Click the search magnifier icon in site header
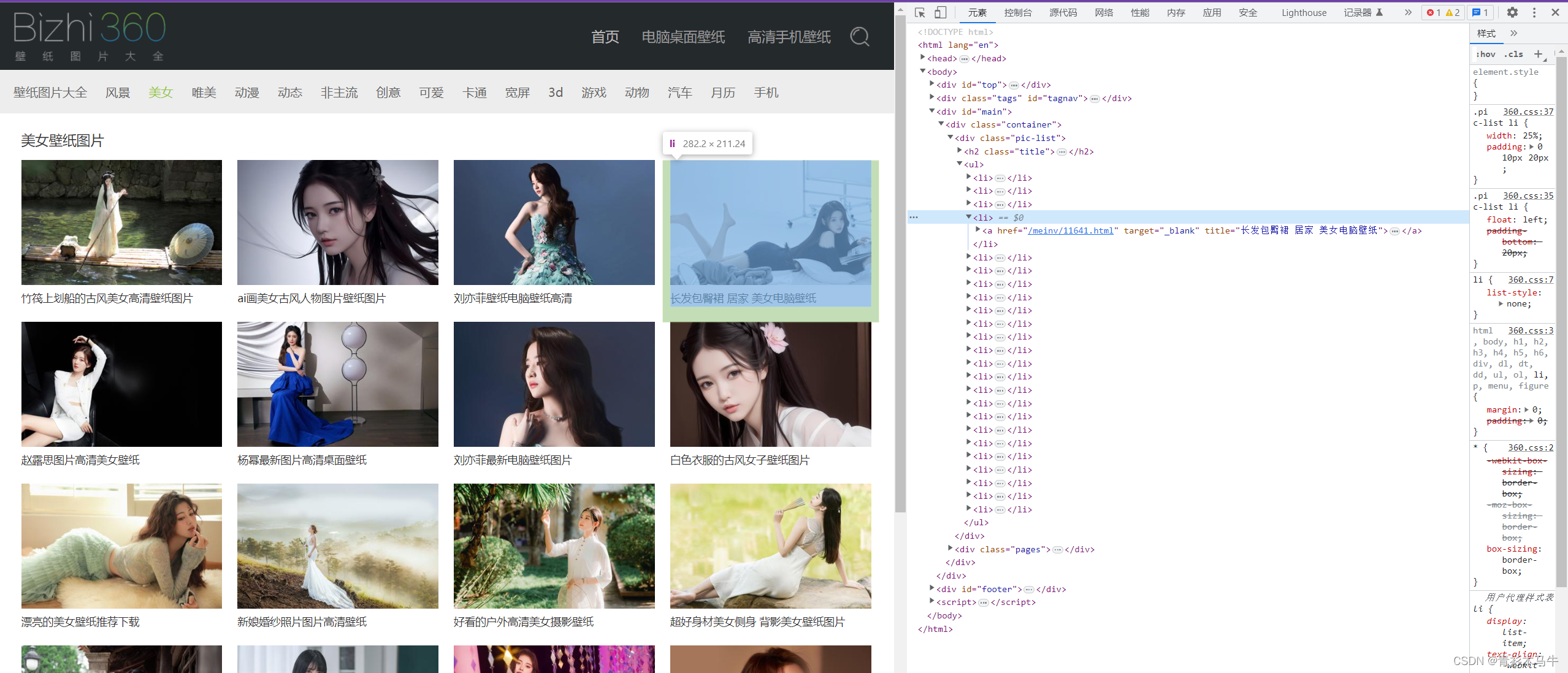 pos(860,37)
